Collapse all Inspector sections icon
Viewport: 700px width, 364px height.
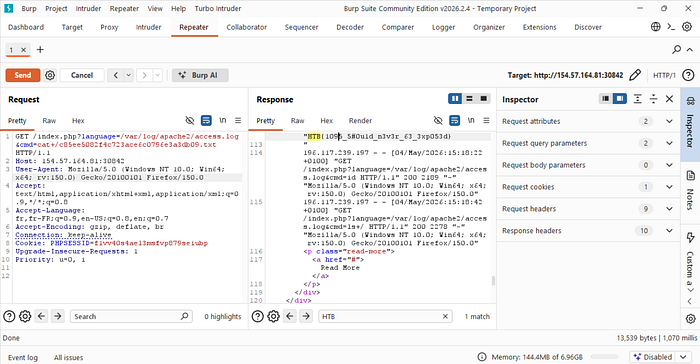coord(654,99)
